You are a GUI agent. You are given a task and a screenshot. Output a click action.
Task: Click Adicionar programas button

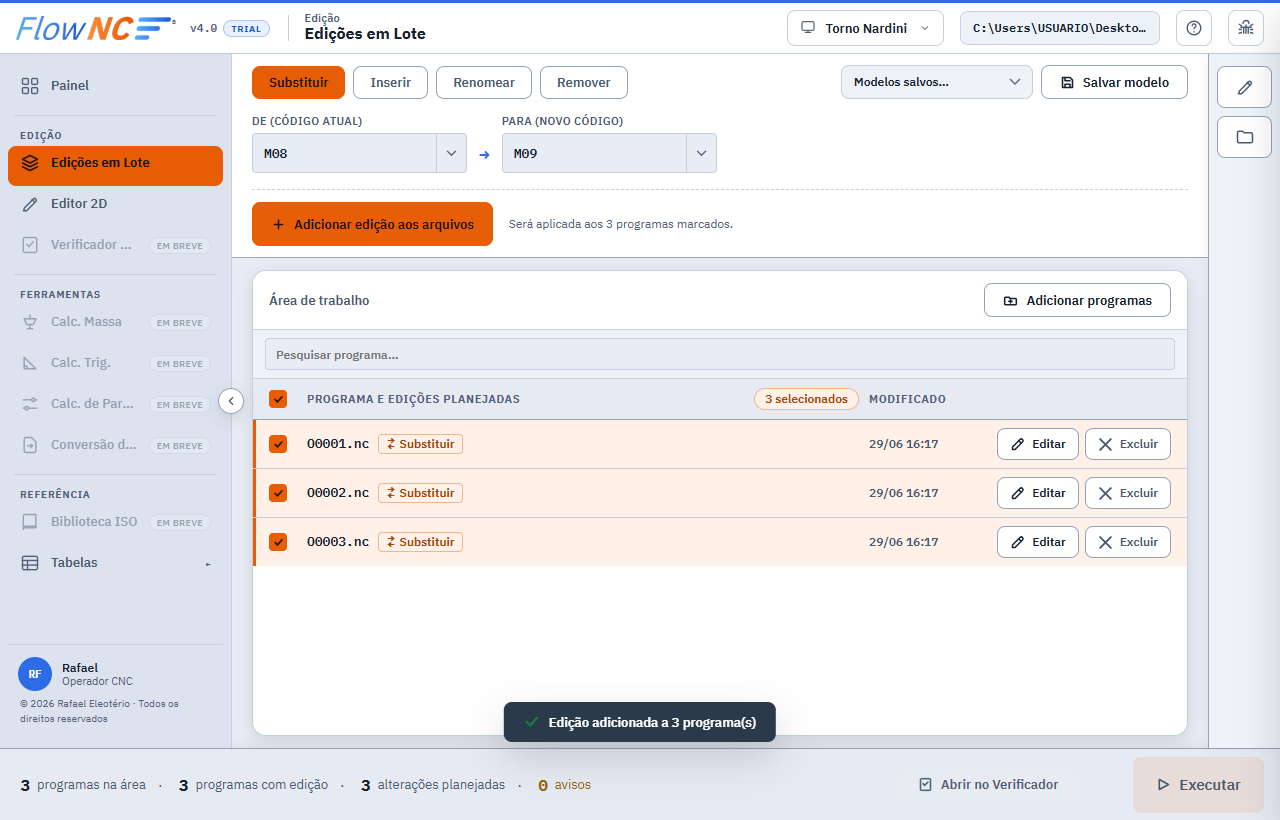coord(1077,300)
